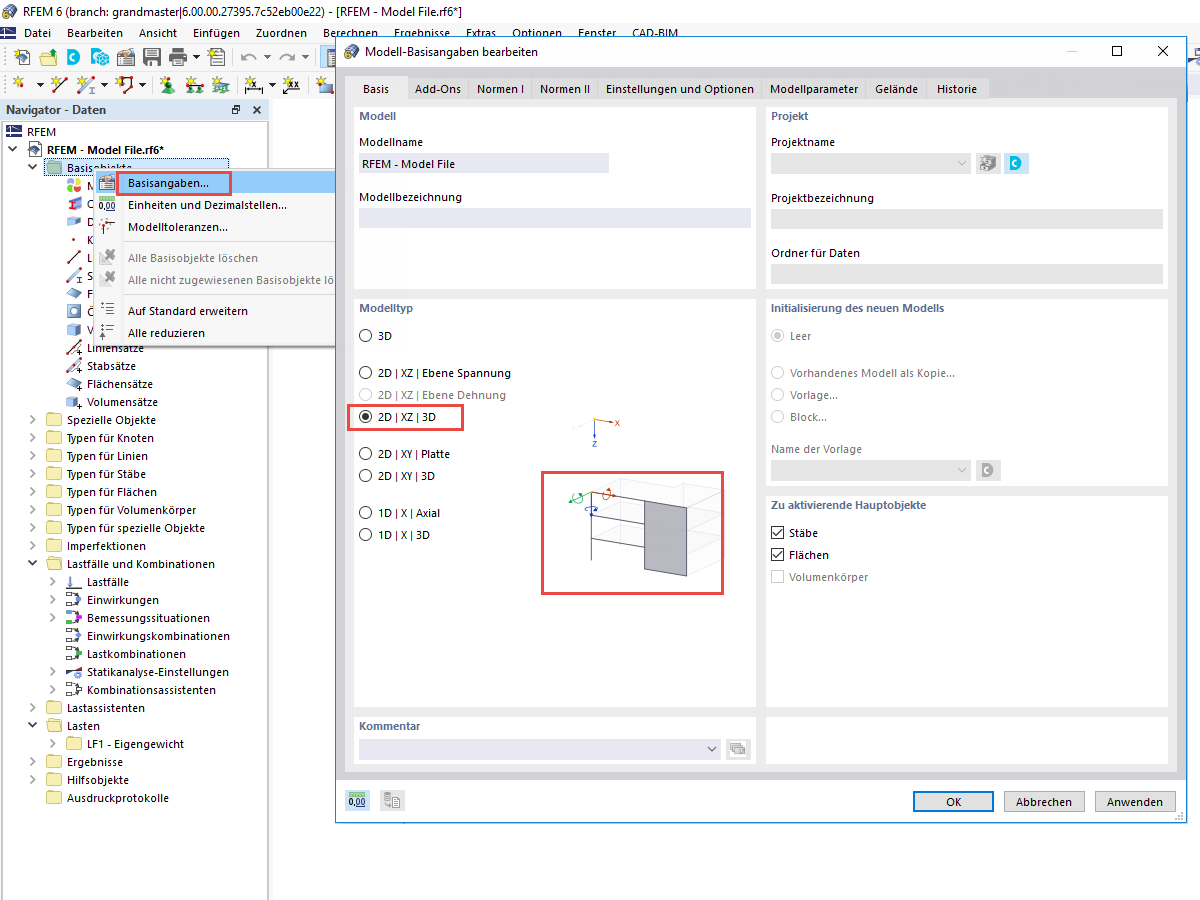
Task: Select the 2D | XY | Platte model type
Action: click(x=366, y=453)
